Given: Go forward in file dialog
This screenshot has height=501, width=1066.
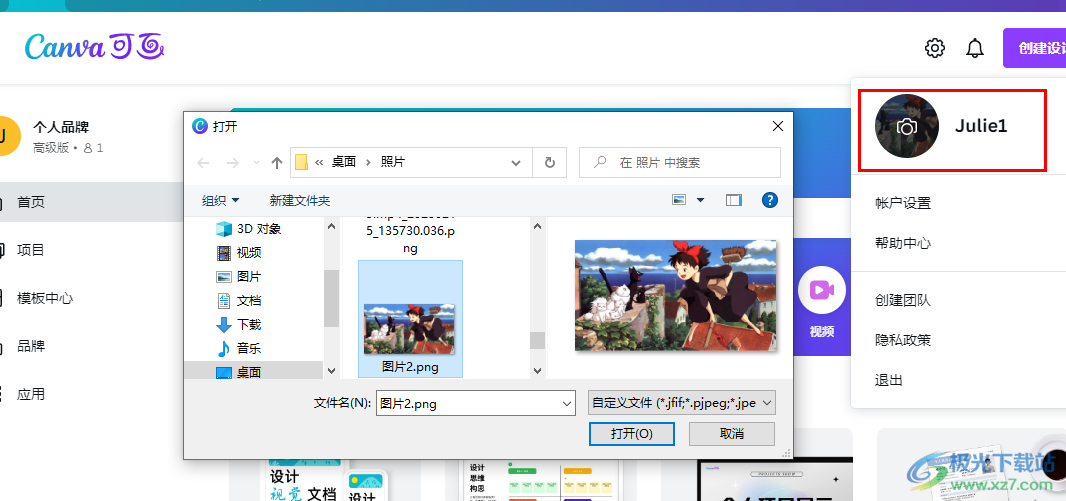Looking at the screenshot, I should [233, 162].
